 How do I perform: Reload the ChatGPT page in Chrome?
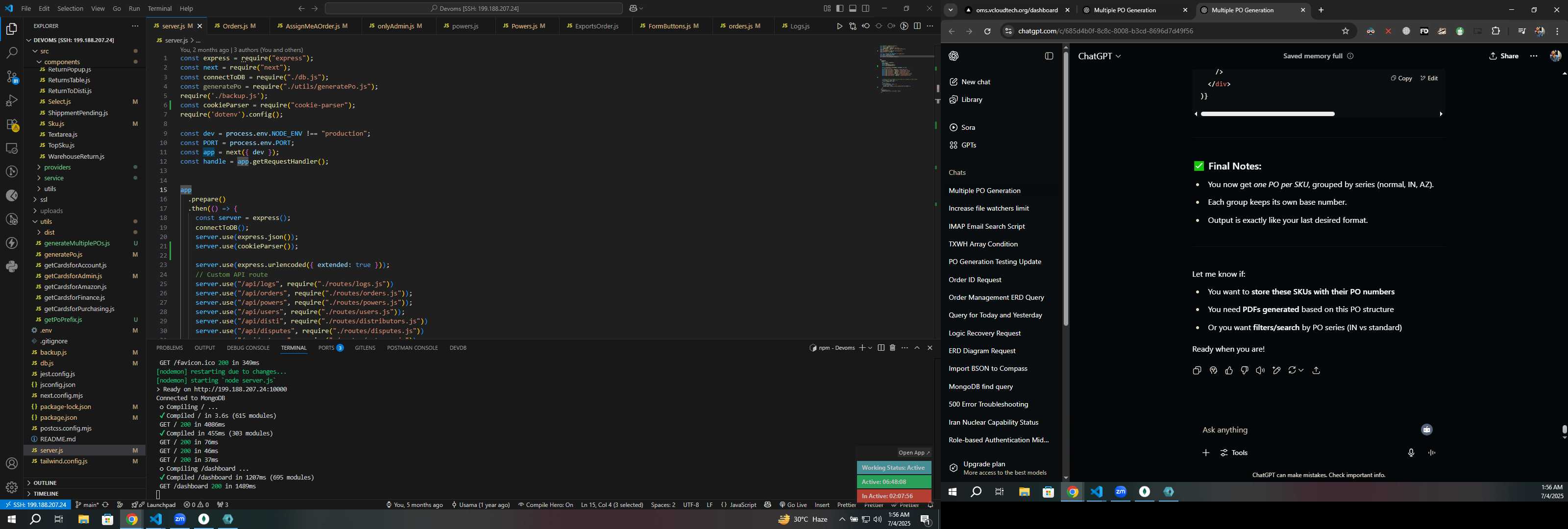[987, 31]
